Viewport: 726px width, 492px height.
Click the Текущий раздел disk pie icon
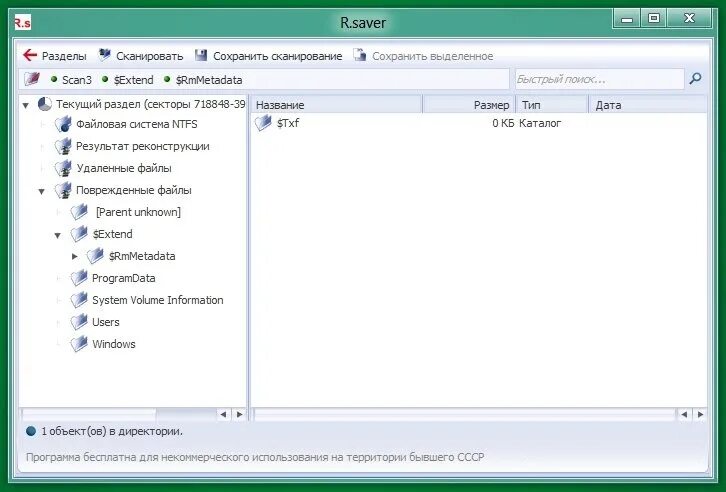pyautogui.click(x=44, y=104)
